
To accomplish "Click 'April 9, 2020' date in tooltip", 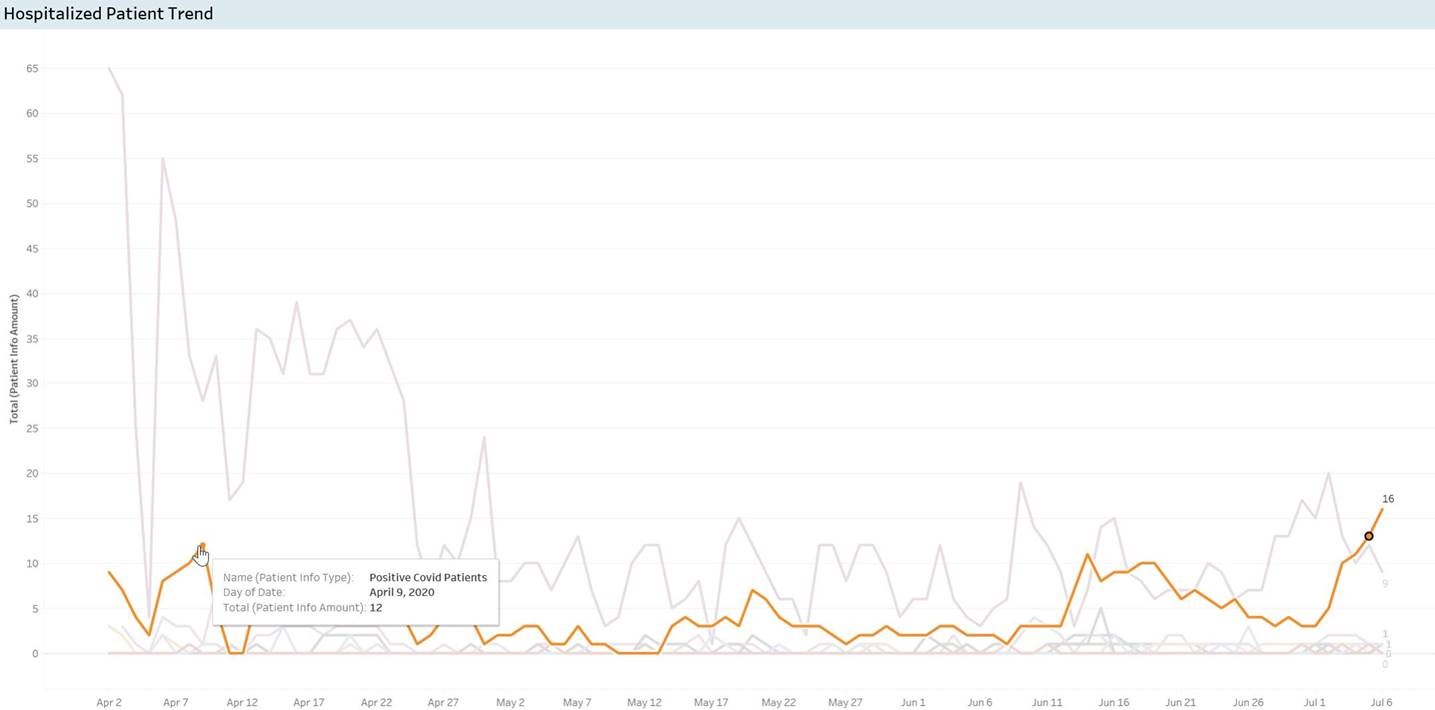I will (x=401, y=592).
